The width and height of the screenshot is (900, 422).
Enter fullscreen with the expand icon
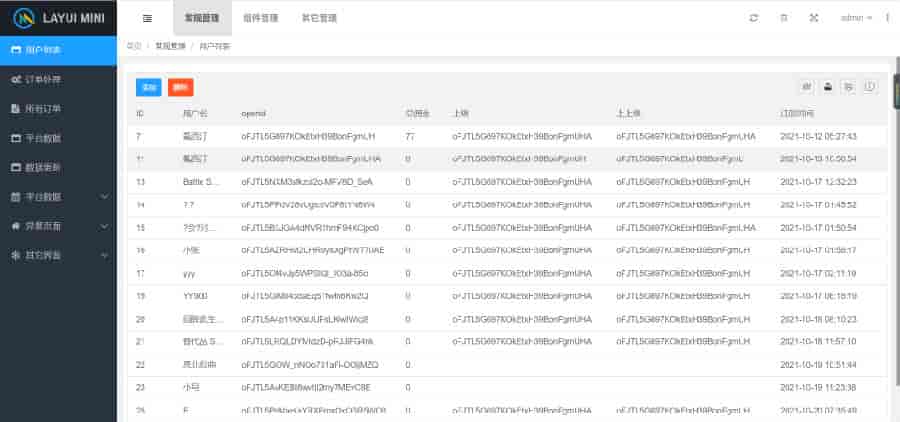813,18
